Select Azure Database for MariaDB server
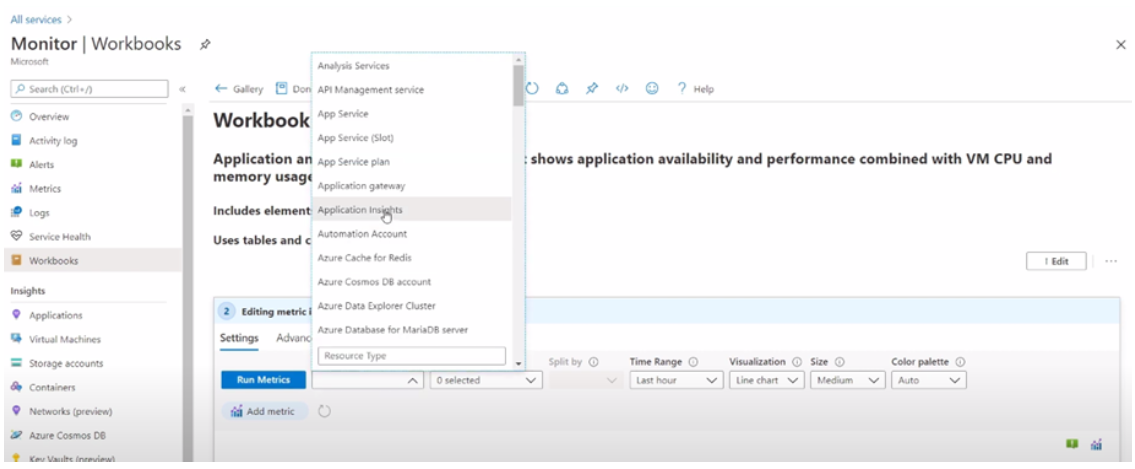The height and width of the screenshot is (469, 1135). click(411, 329)
